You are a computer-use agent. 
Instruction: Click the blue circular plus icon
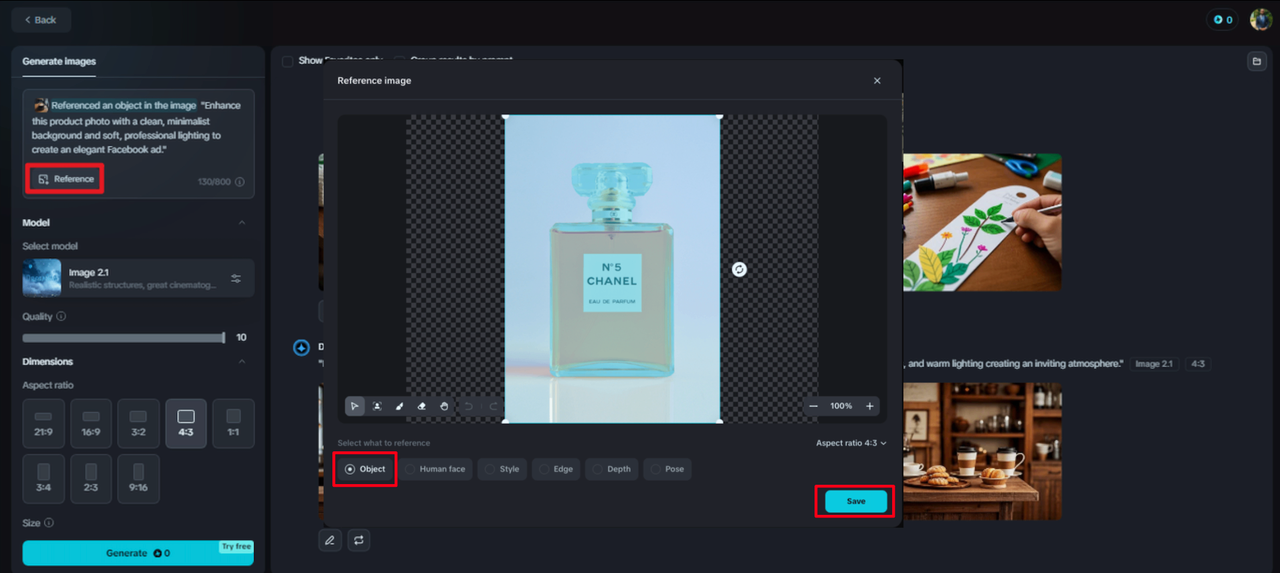(301, 348)
